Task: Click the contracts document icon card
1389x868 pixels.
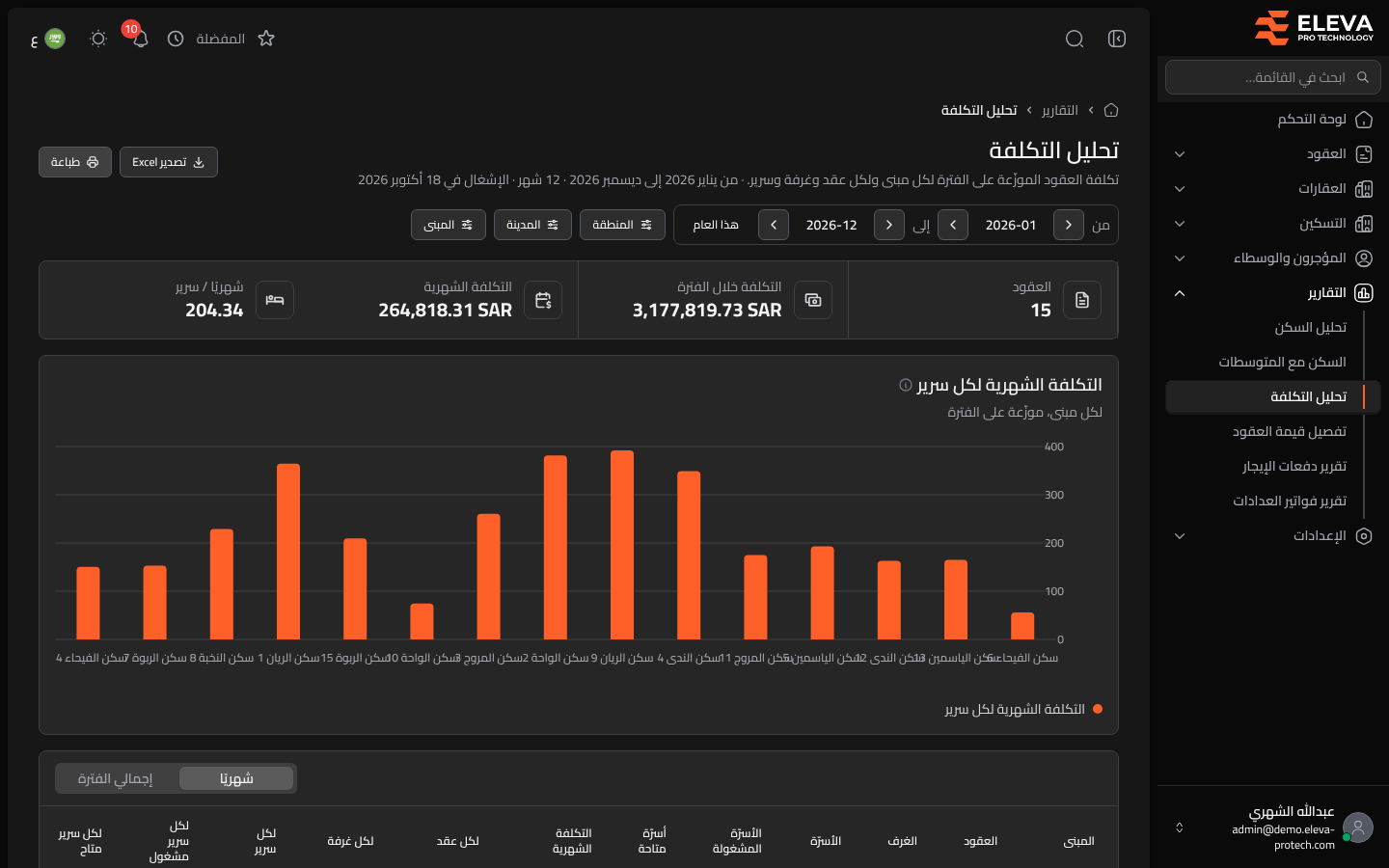Action: pyautogui.click(x=1082, y=300)
